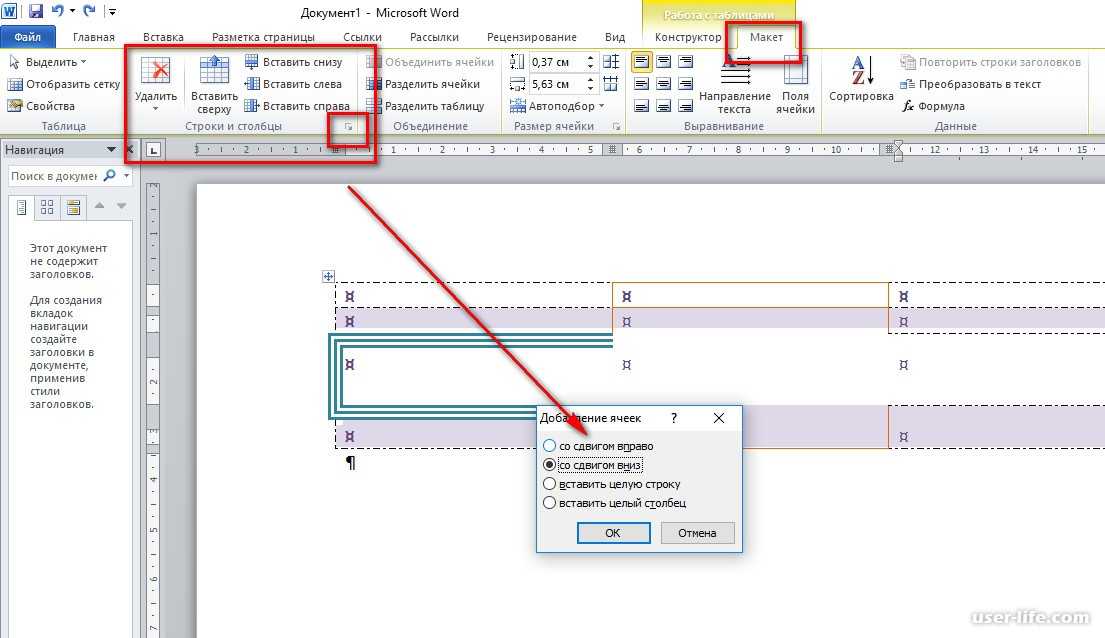Image resolution: width=1105 pixels, height=638 pixels.
Task: Align cell text bottom center
Action: pyautogui.click(x=663, y=106)
